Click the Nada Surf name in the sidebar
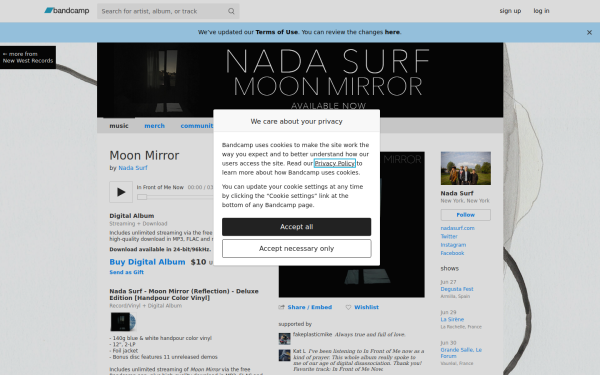Viewport: 600px width, 375px height. (457, 193)
